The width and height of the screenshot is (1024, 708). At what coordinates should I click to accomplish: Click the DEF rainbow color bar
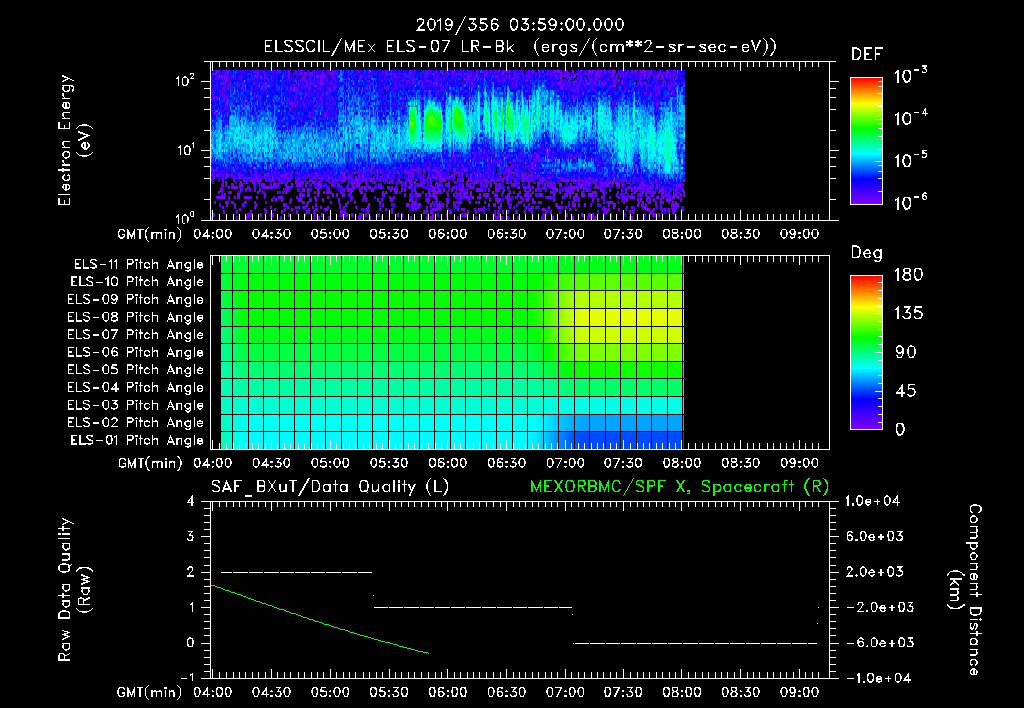point(866,141)
